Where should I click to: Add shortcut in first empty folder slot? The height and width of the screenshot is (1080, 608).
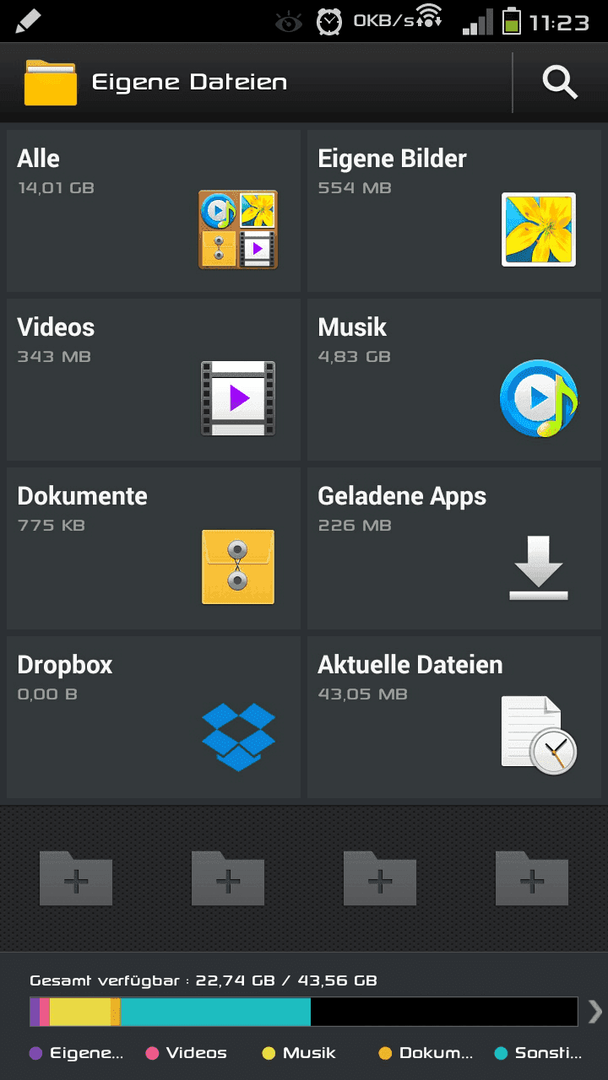pos(76,878)
